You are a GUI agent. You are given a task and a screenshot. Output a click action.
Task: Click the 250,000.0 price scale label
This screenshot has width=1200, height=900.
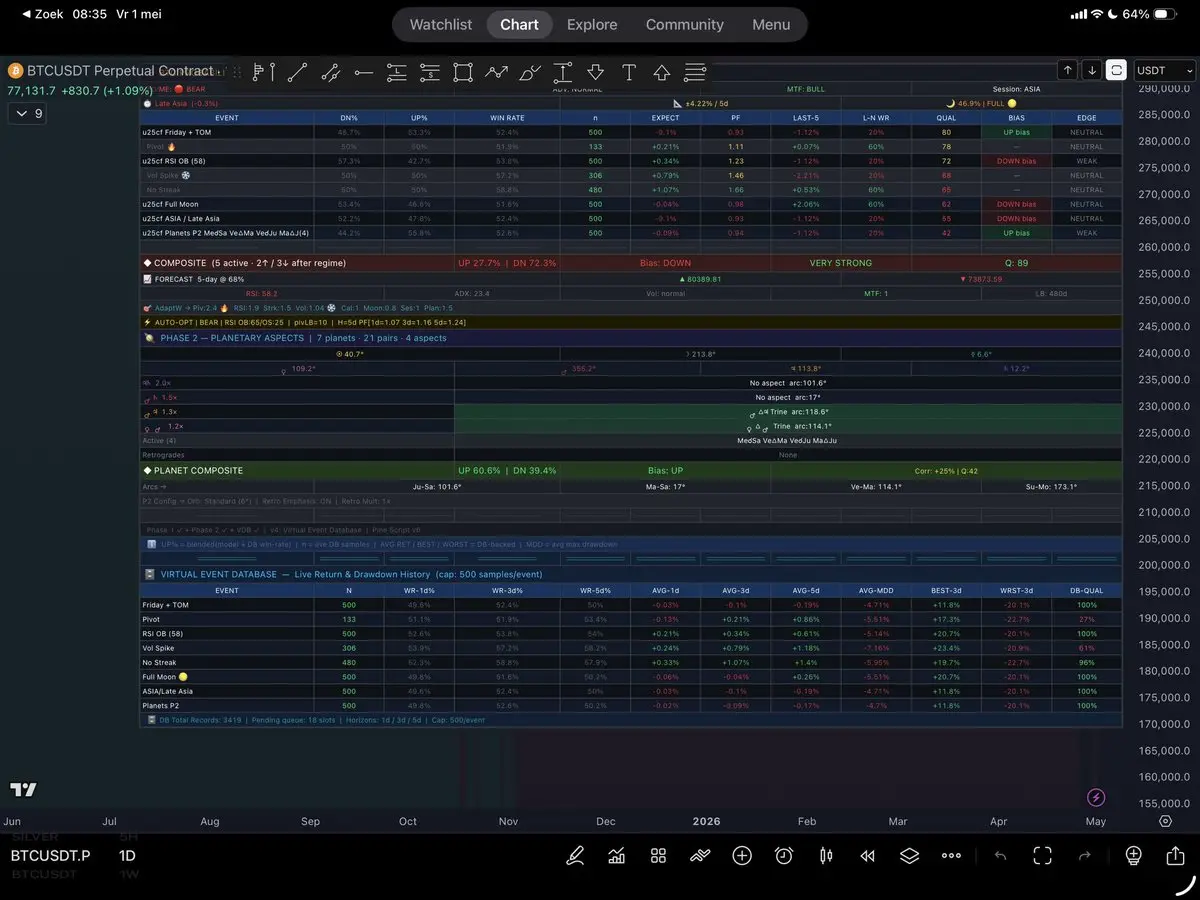pyautogui.click(x=1164, y=300)
